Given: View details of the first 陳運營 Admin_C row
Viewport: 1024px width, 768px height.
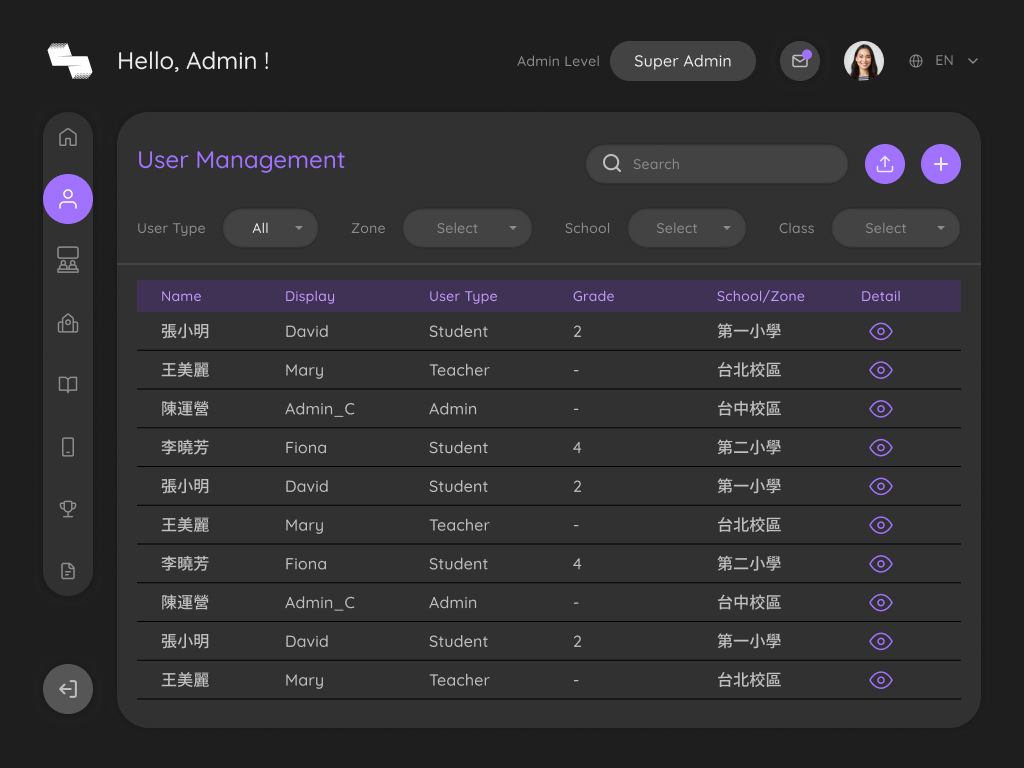Looking at the screenshot, I should (880, 409).
